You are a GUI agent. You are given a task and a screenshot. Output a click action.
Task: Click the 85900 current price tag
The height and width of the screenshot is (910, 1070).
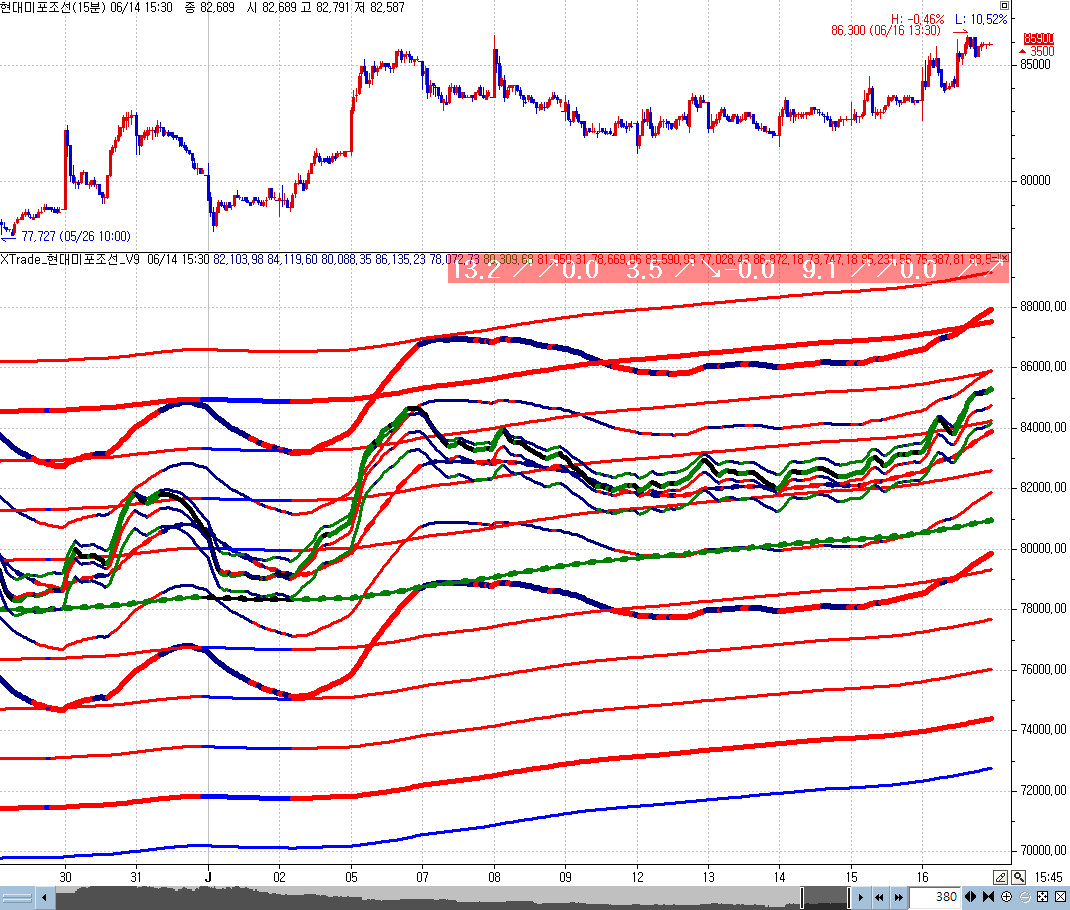pyautogui.click(x=1040, y=38)
